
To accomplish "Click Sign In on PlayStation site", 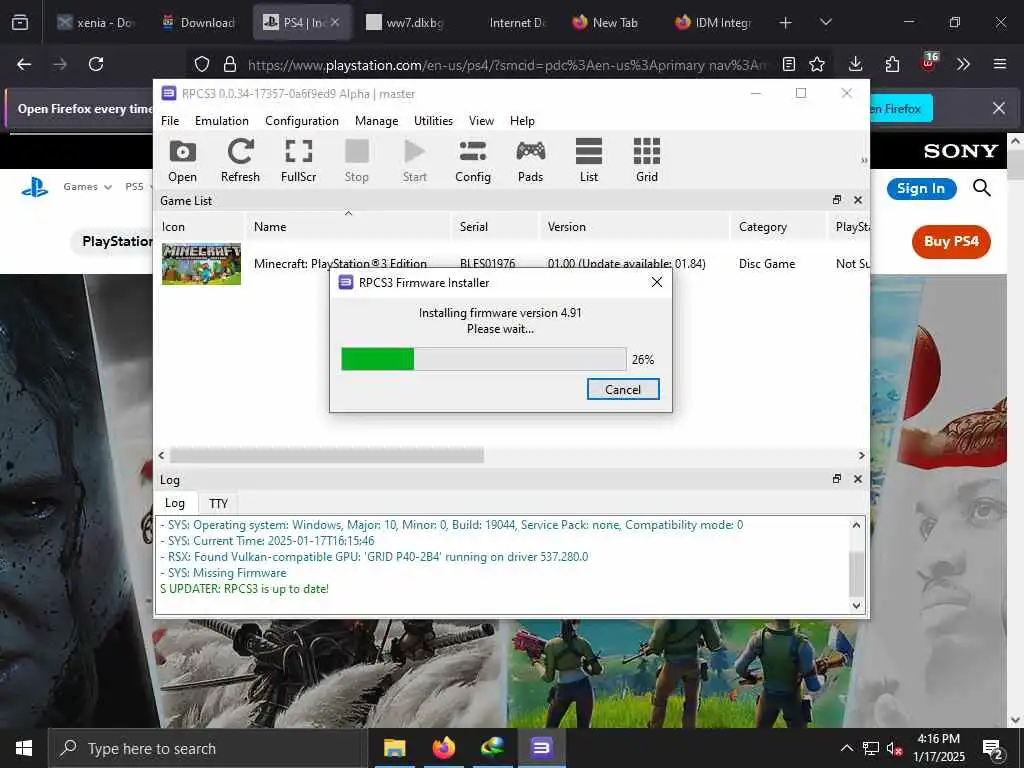I will [921, 189].
